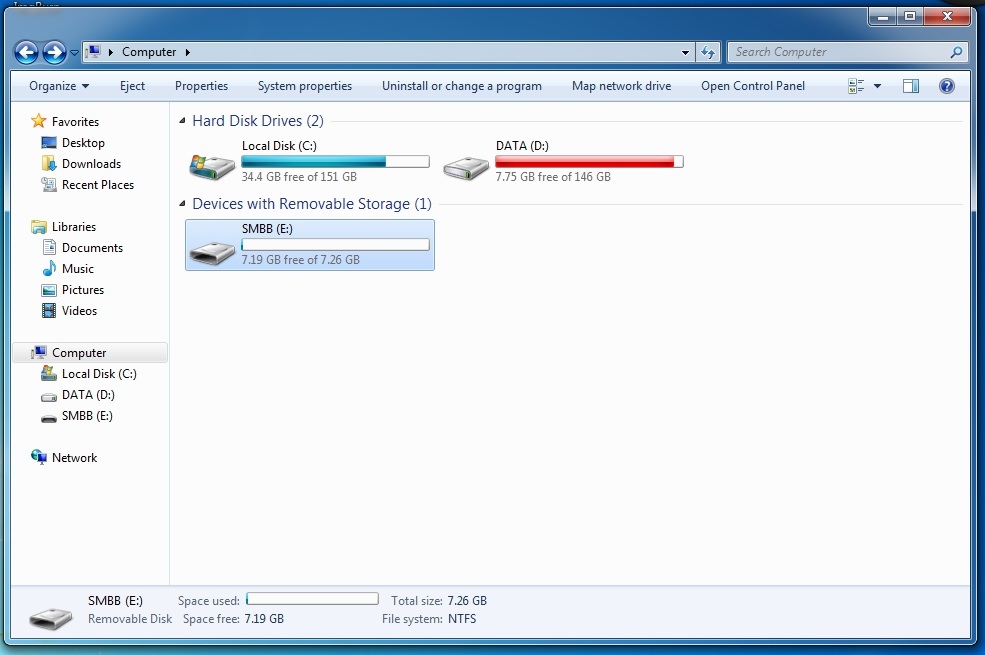This screenshot has height=655, width=985.
Task: Open recent pages dropdown next to Forward
Action: point(74,53)
